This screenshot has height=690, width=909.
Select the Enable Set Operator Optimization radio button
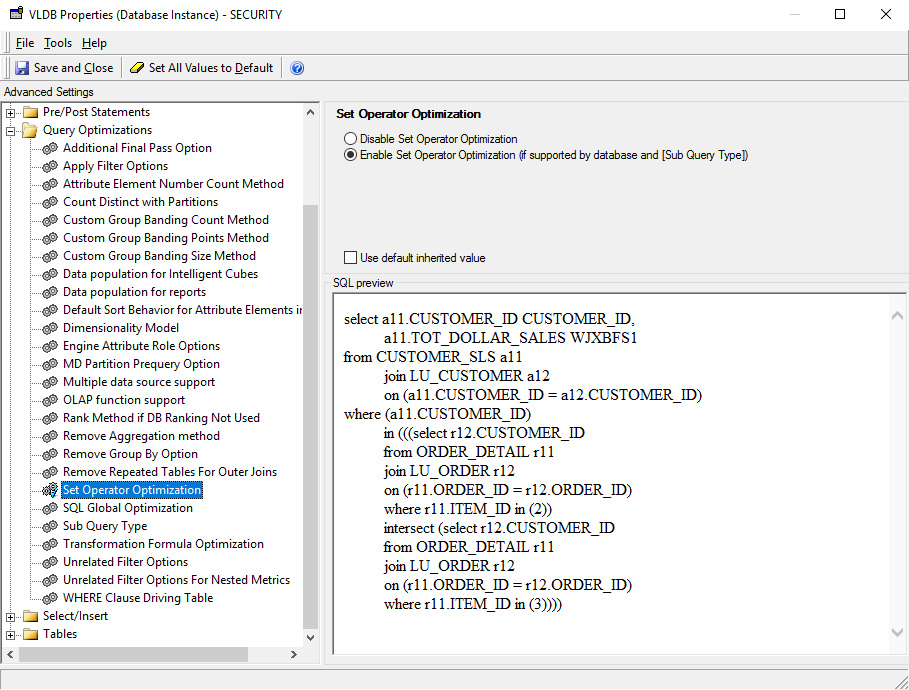point(354,155)
